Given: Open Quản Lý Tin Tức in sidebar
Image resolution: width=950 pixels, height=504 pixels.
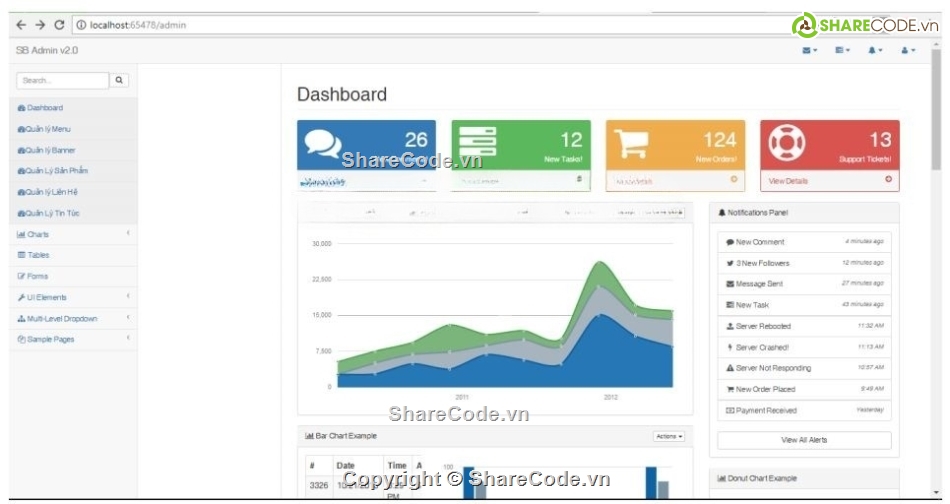Looking at the screenshot, I should (73, 213).
